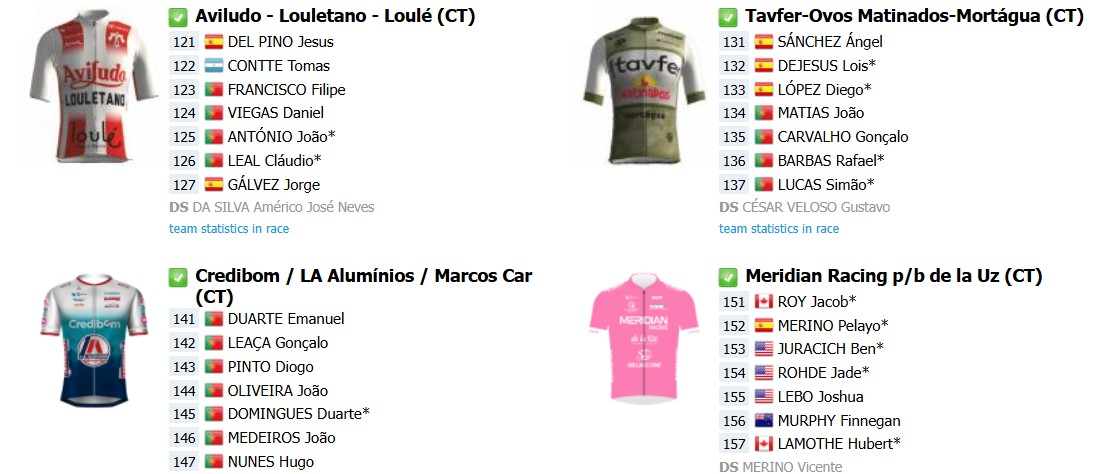1110x474 pixels.
Task: Click green checkmark beside Meridian Racing
Action: (x=728, y=277)
